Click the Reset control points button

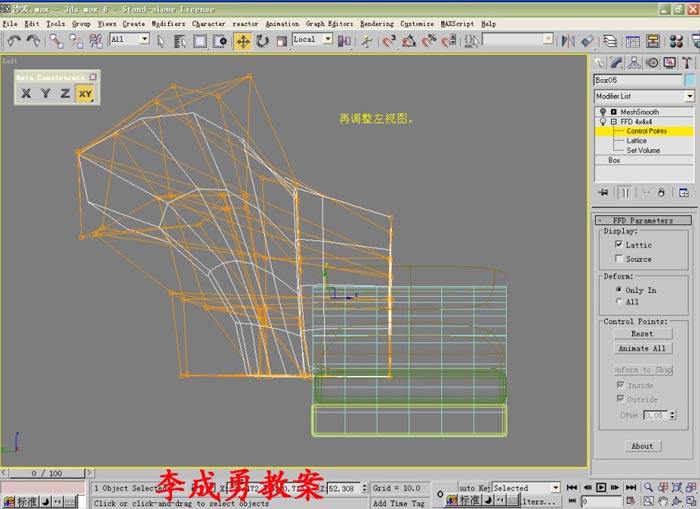pyautogui.click(x=643, y=334)
